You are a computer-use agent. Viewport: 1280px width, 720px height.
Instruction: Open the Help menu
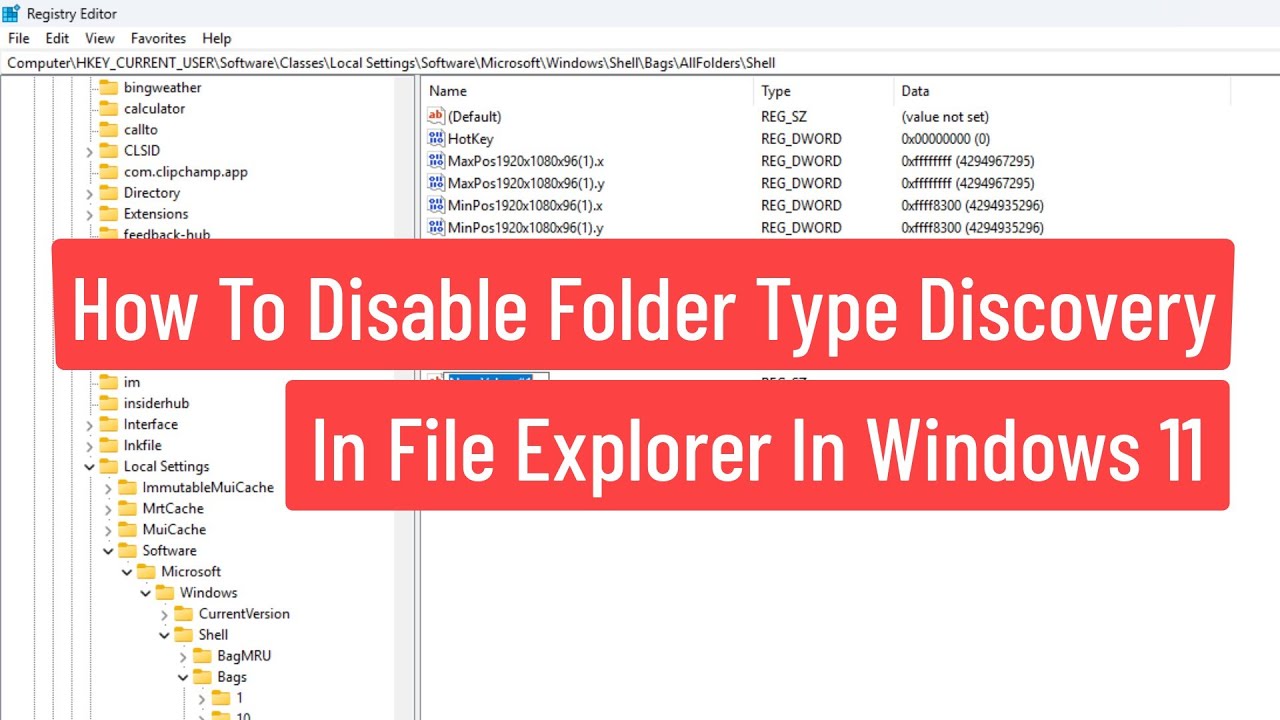pos(216,38)
